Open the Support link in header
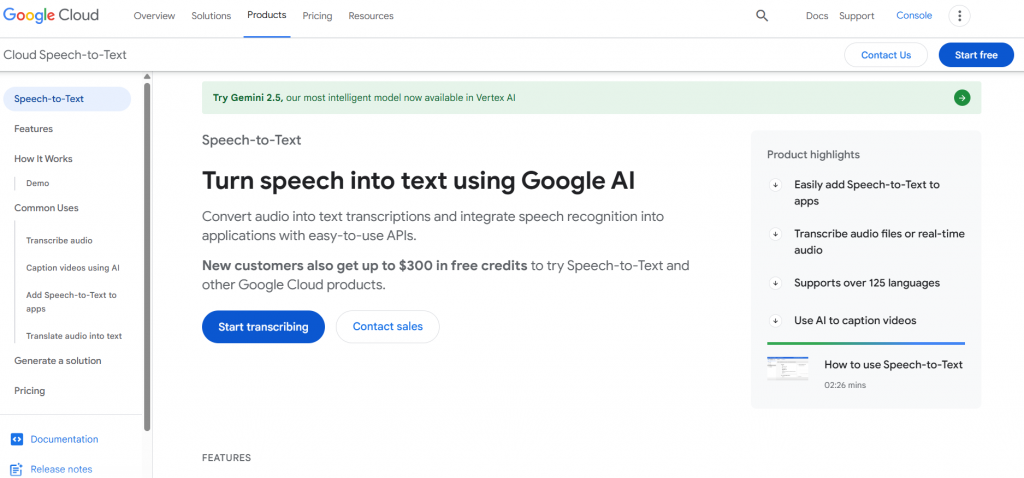This screenshot has width=1024, height=478. tap(857, 16)
